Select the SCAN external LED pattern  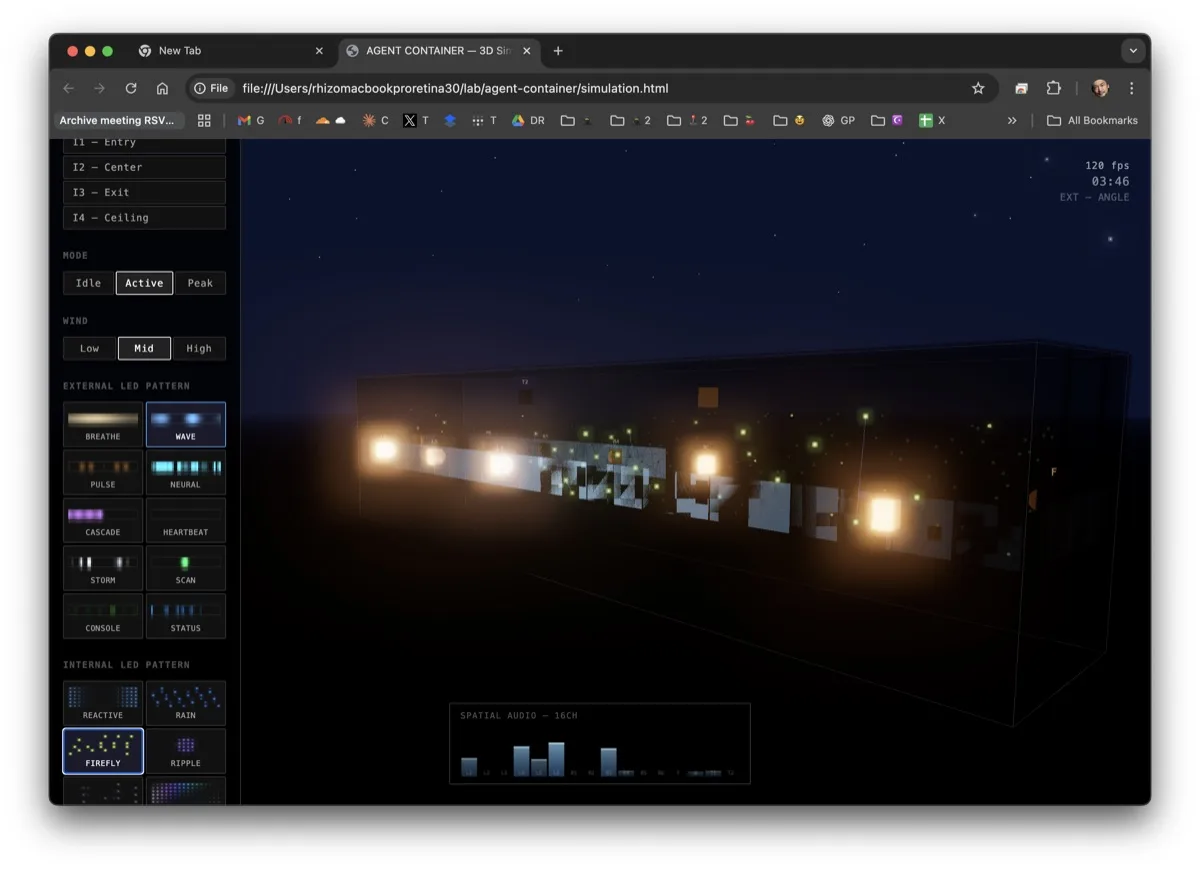(x=186, y=568)
